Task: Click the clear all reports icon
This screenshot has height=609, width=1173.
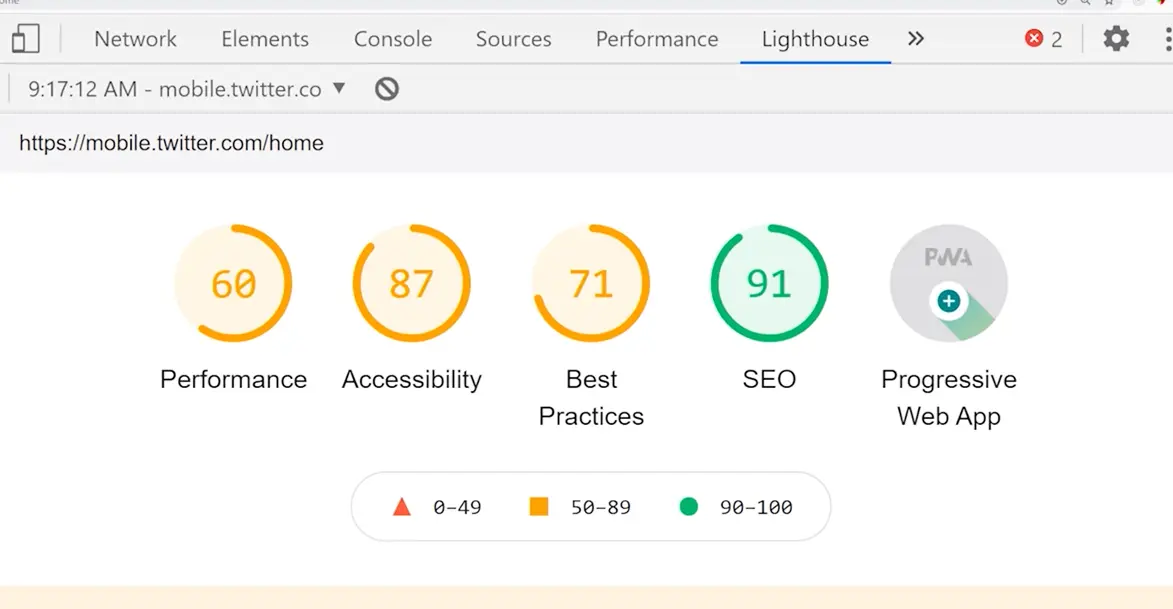Action: pos(387,89)
